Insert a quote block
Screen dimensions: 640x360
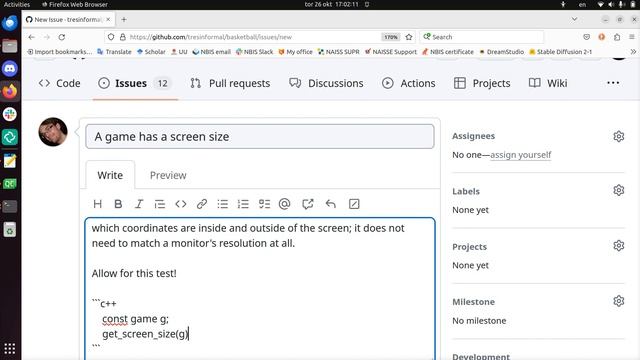click(160, 204)
